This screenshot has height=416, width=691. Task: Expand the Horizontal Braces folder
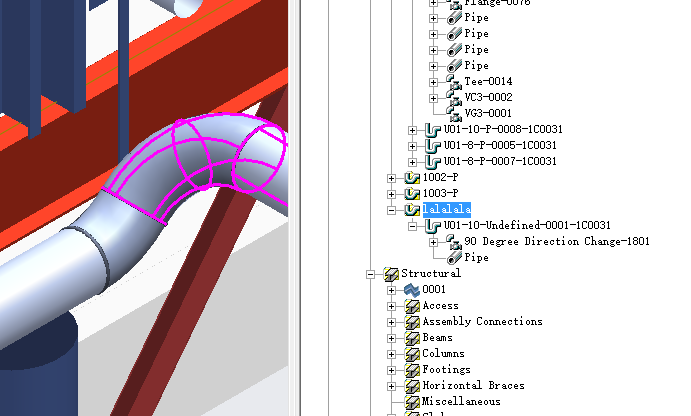coord(391,386)
